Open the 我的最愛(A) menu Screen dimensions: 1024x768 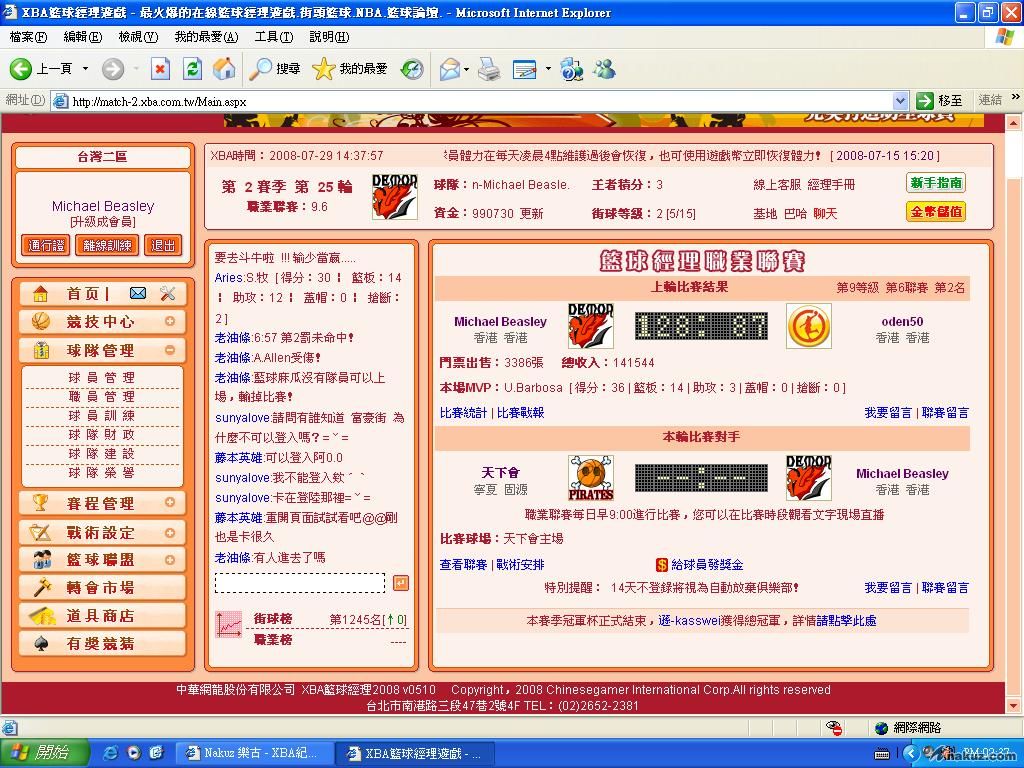[206, 37]
